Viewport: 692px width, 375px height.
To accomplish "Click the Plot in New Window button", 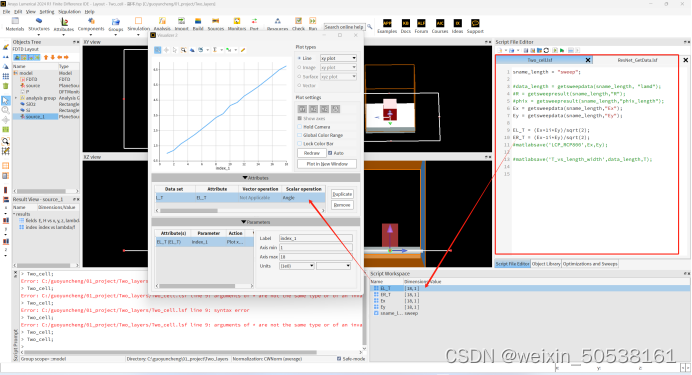I will click(x=327, y=164).
